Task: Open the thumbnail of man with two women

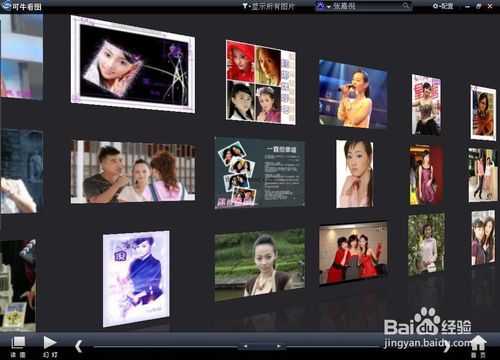Action: pos(133,172)
